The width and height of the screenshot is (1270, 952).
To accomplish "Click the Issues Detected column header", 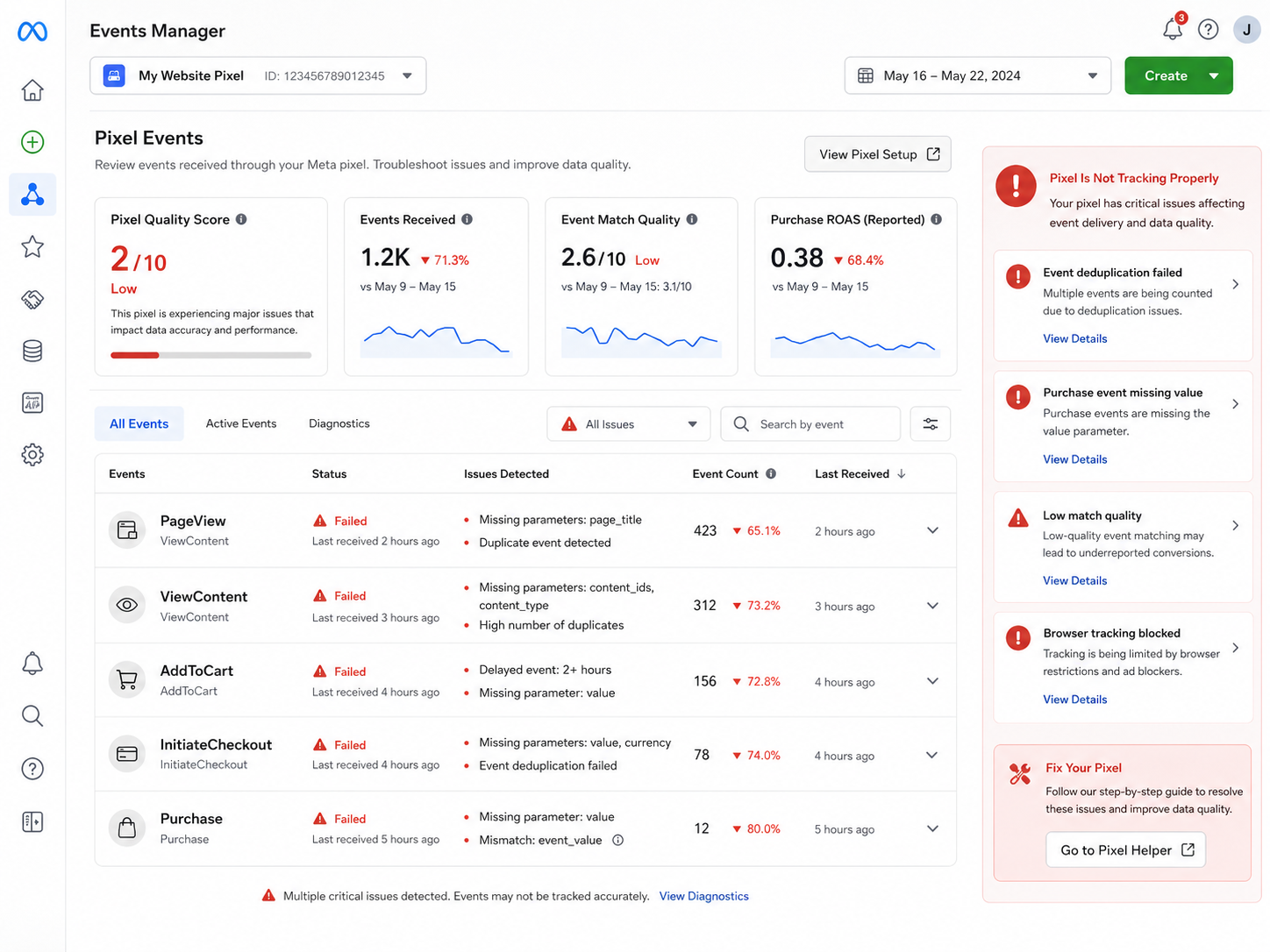I will point(506,473).
